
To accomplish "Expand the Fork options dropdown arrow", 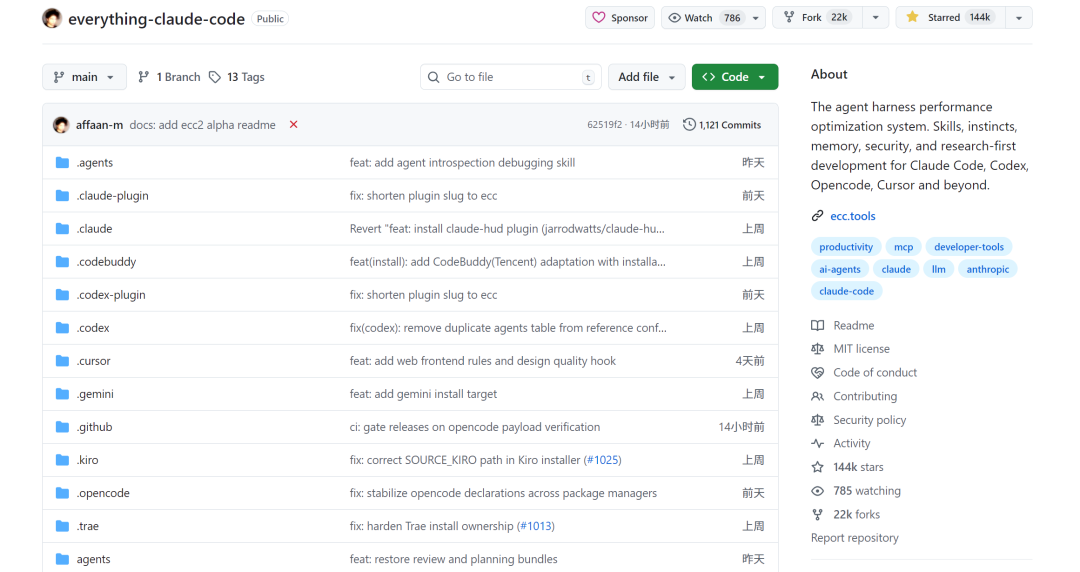I will click(x=876, y=18).
